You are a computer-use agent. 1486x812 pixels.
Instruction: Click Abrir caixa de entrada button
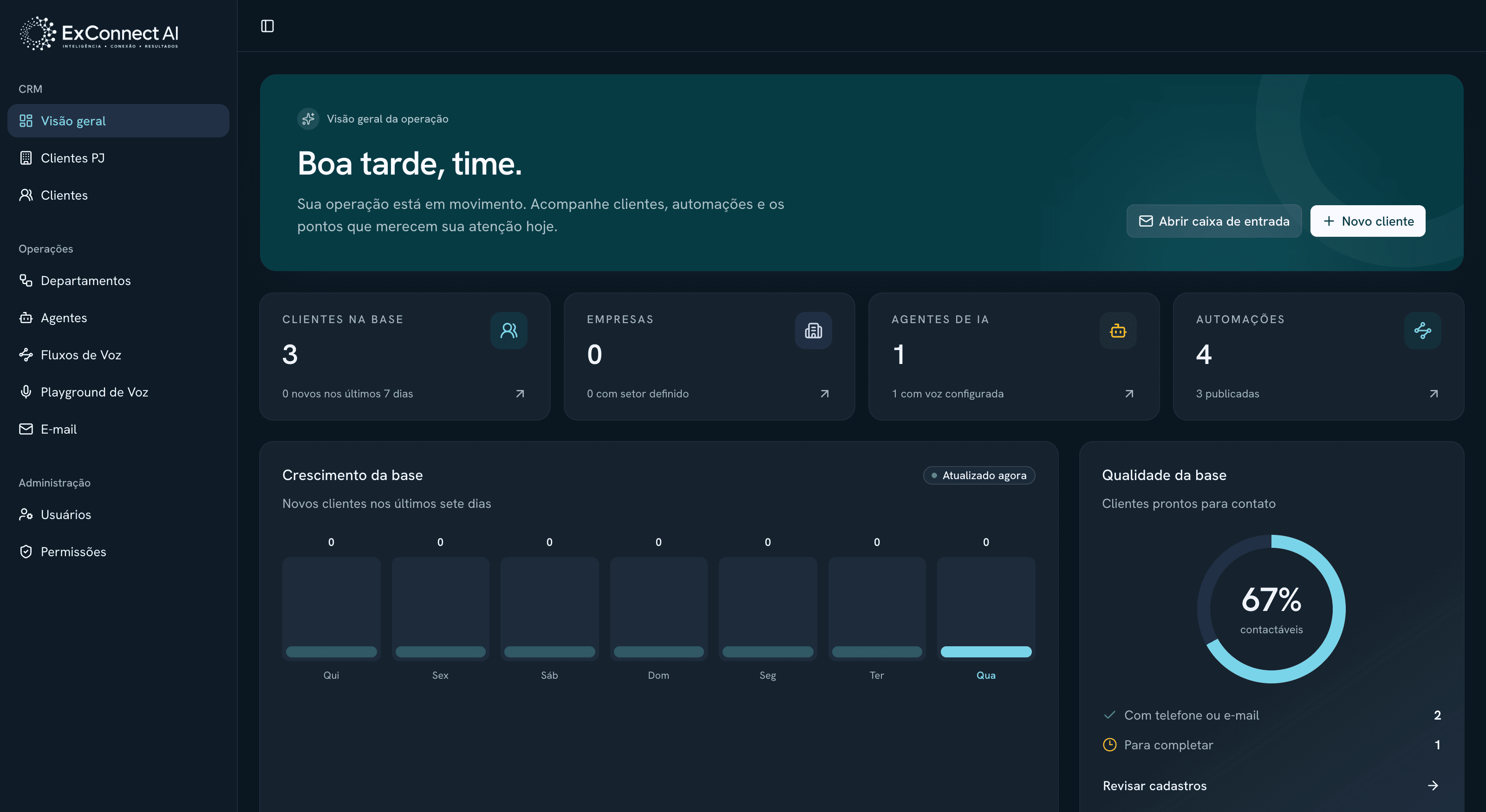[1214, 221]
